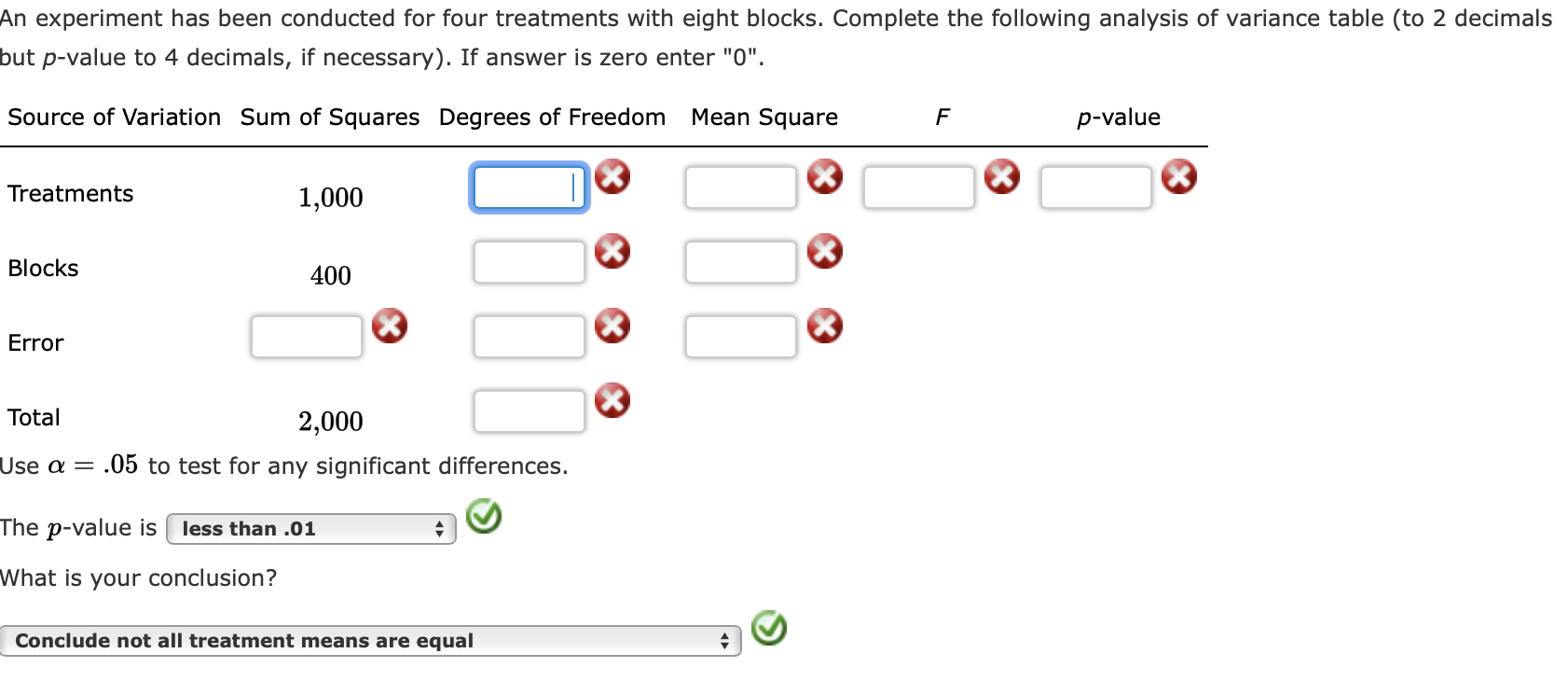Click the Error degrees of freedom input box
Image resolution: width=1568 pixels, height=681 pixels.
tap(528, 336)
